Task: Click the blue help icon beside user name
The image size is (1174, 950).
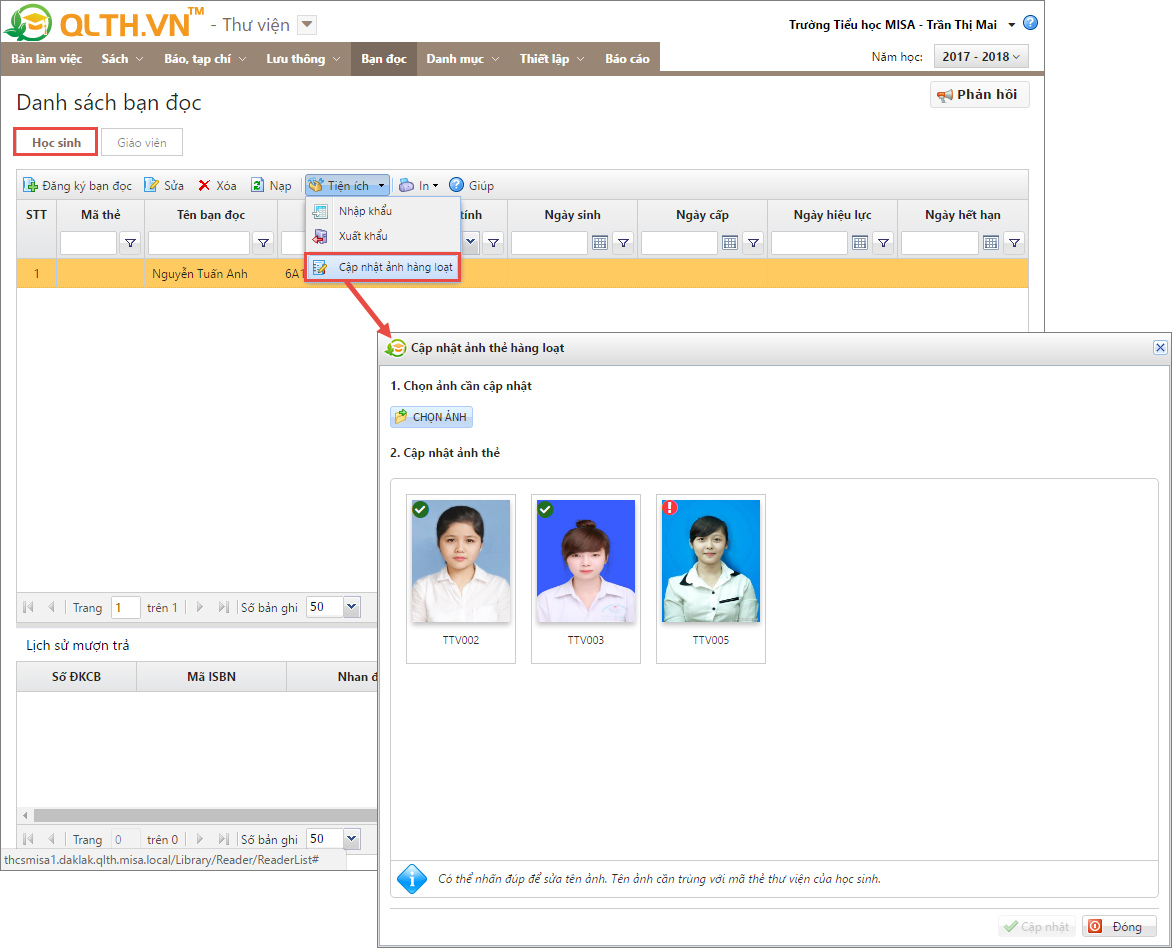Action: point(1030,23)
